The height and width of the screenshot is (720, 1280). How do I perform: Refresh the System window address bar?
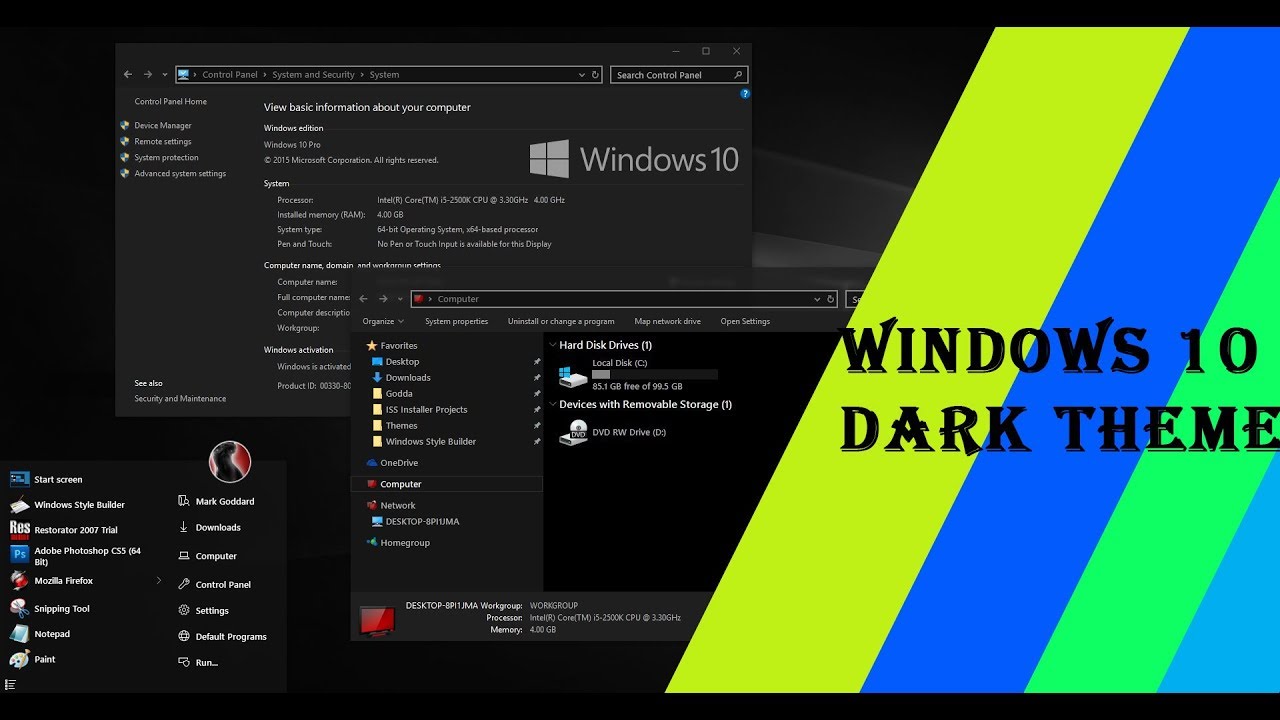[596, 75]
